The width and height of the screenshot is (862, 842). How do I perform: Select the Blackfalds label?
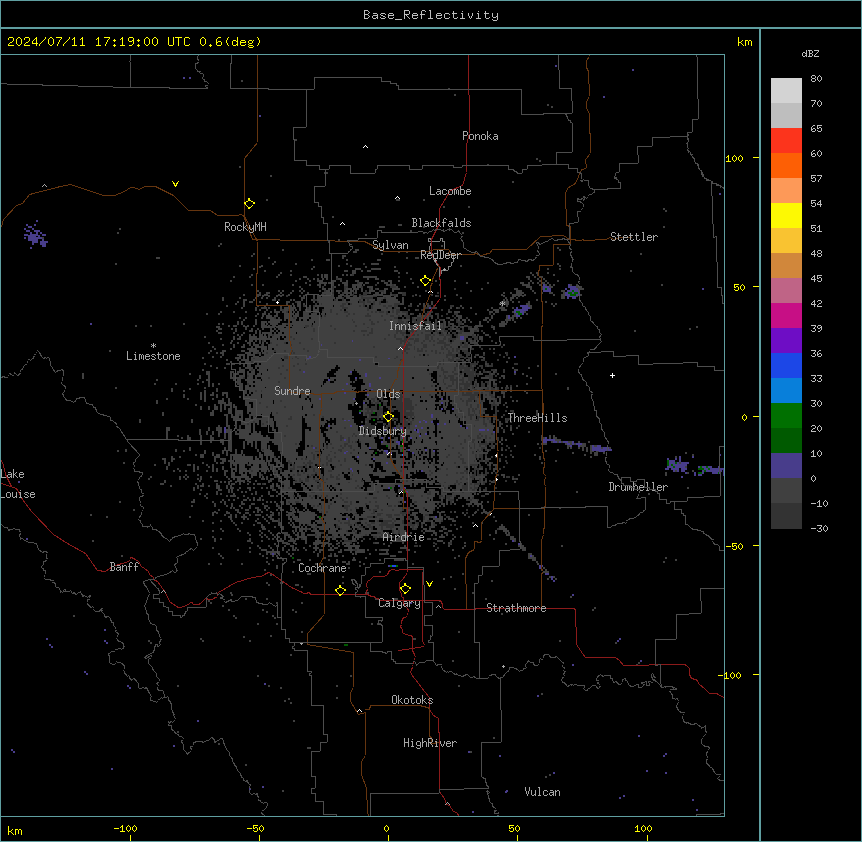point(441,223)
